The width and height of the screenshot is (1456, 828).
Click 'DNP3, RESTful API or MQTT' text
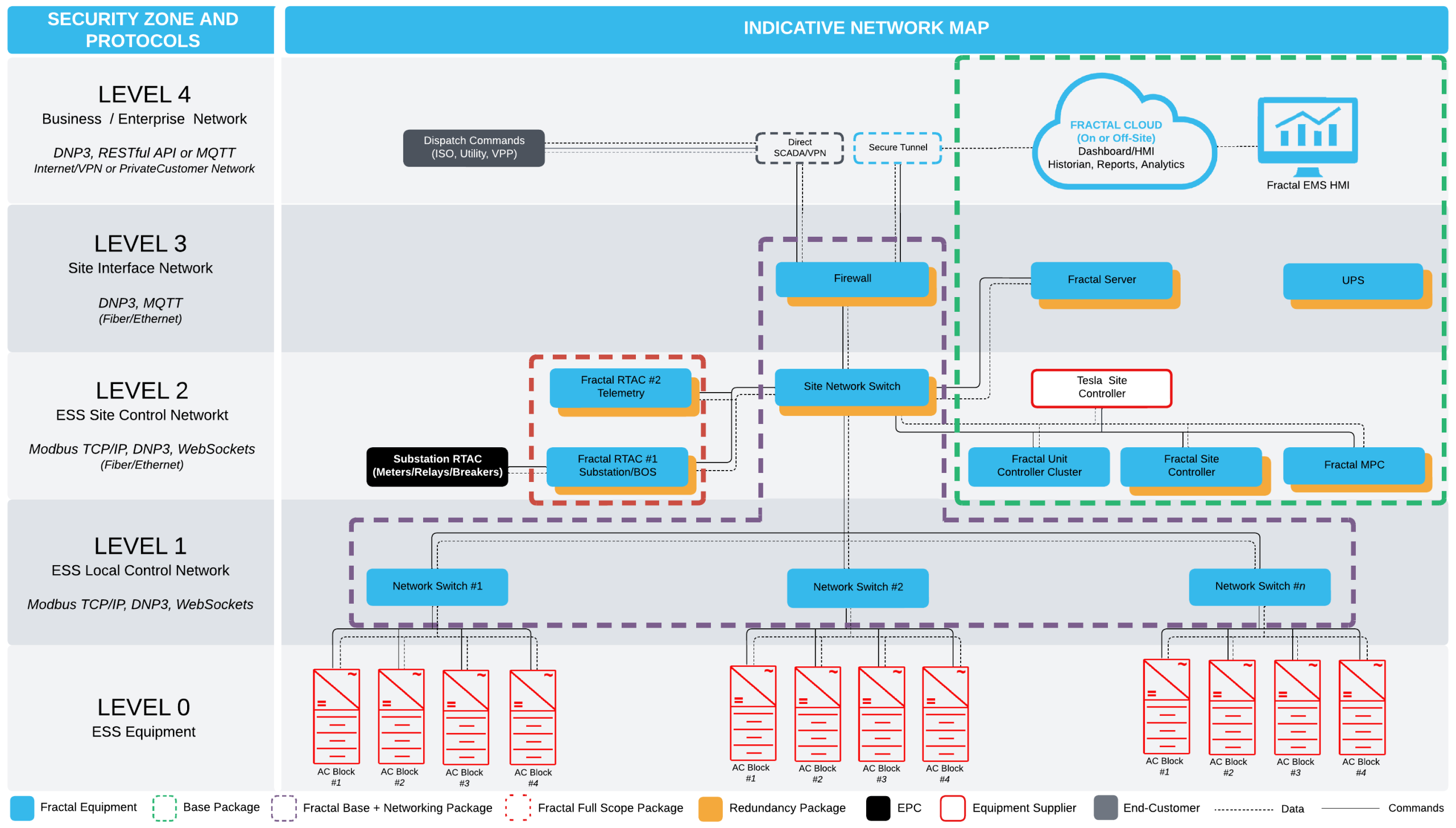[x=144, y=153]
